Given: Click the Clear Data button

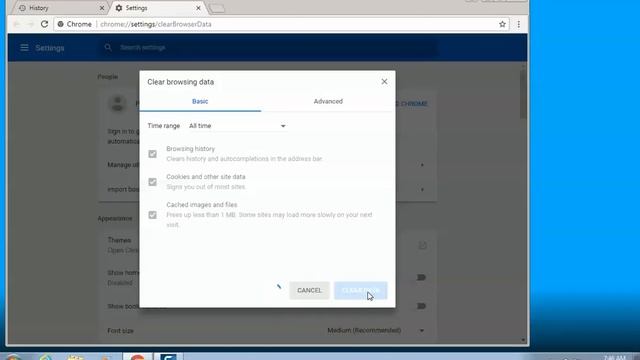Looking at the screenshot, I should (x=360, y=290).
